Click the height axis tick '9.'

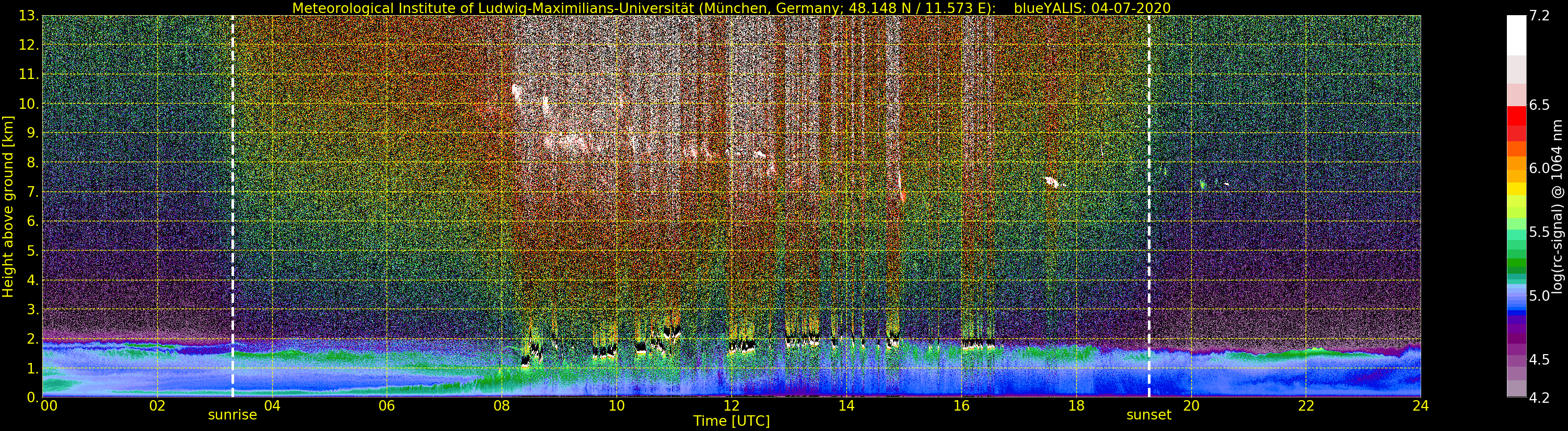(33, 133)
